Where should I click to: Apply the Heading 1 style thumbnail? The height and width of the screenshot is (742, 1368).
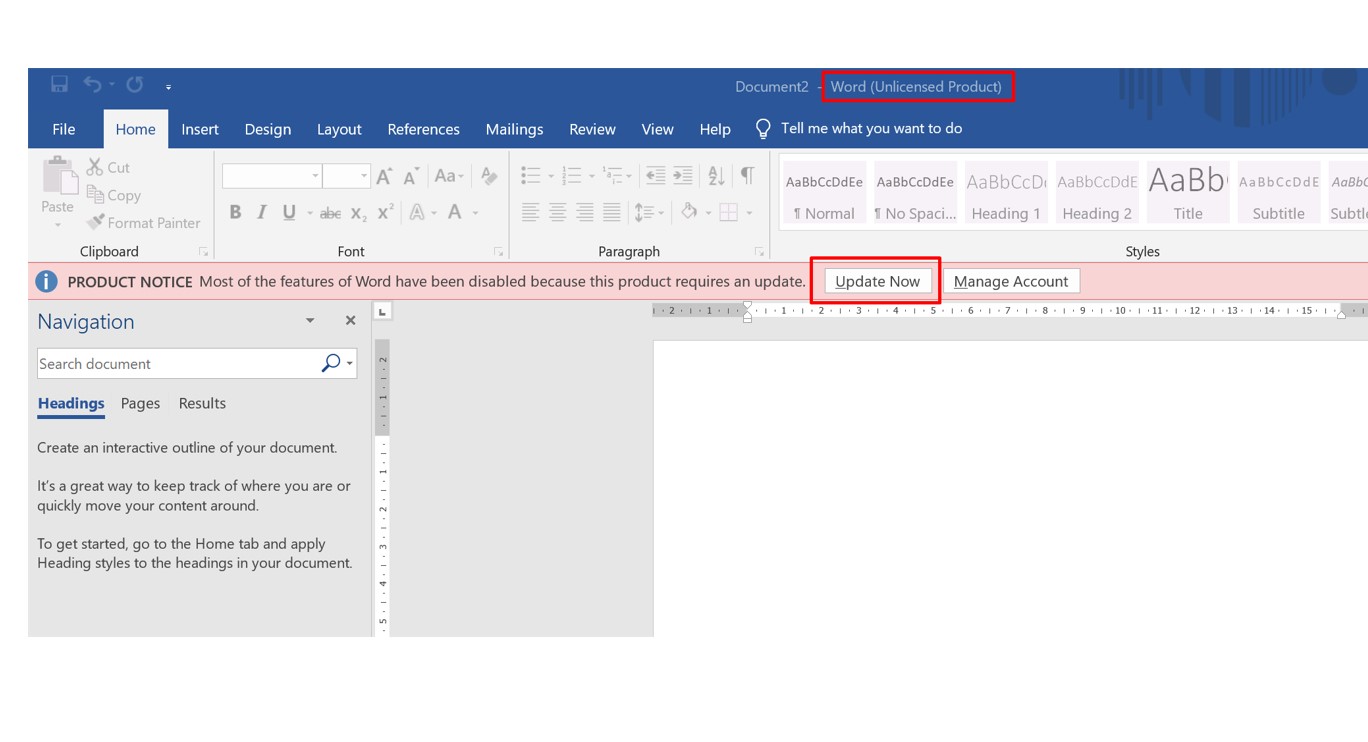click(1005, 192)
